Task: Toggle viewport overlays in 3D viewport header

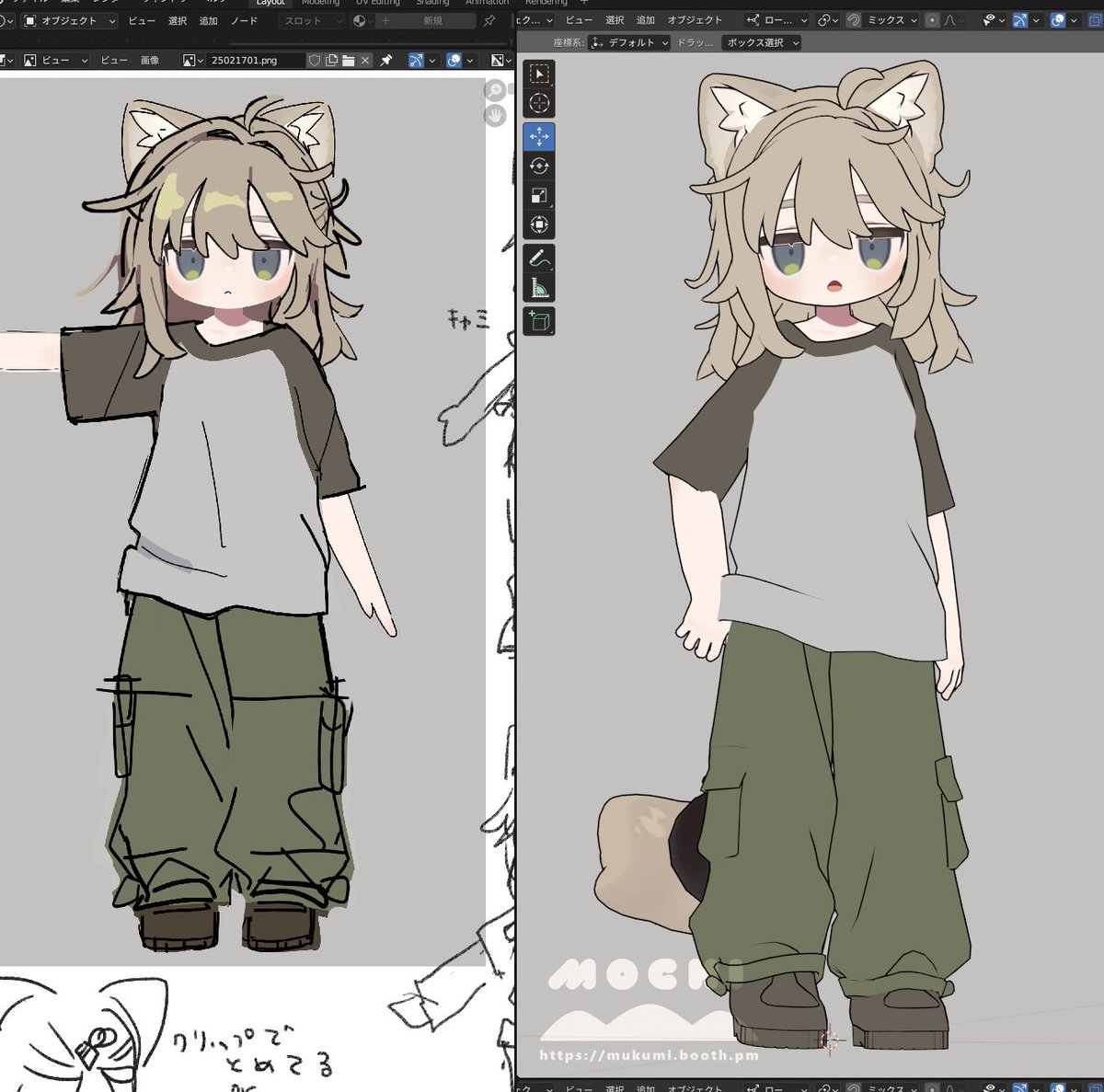Action: 1057,19
